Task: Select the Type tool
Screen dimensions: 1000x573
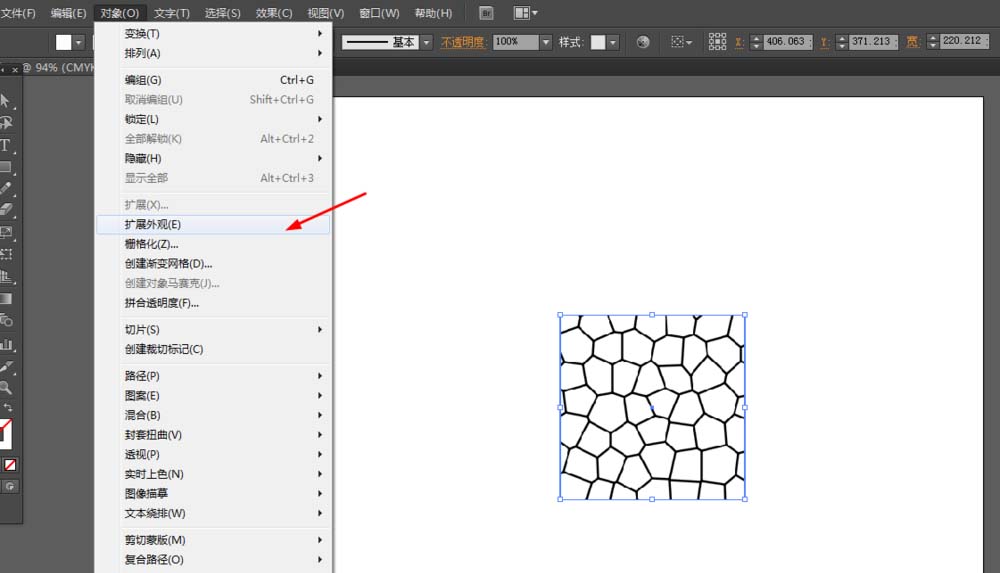Action: click(x=5, y=145)
